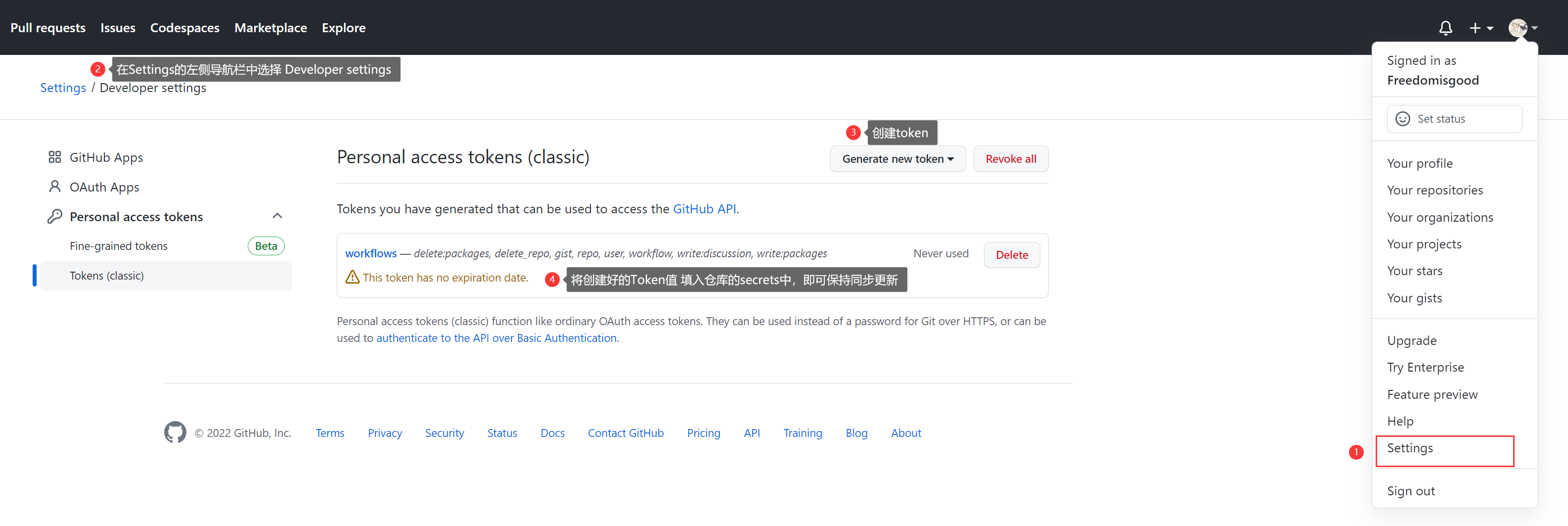Viewport: 1568px width, 526px height.
Task: Open the Contact GitHub footer link
Action: pos(625,433)
